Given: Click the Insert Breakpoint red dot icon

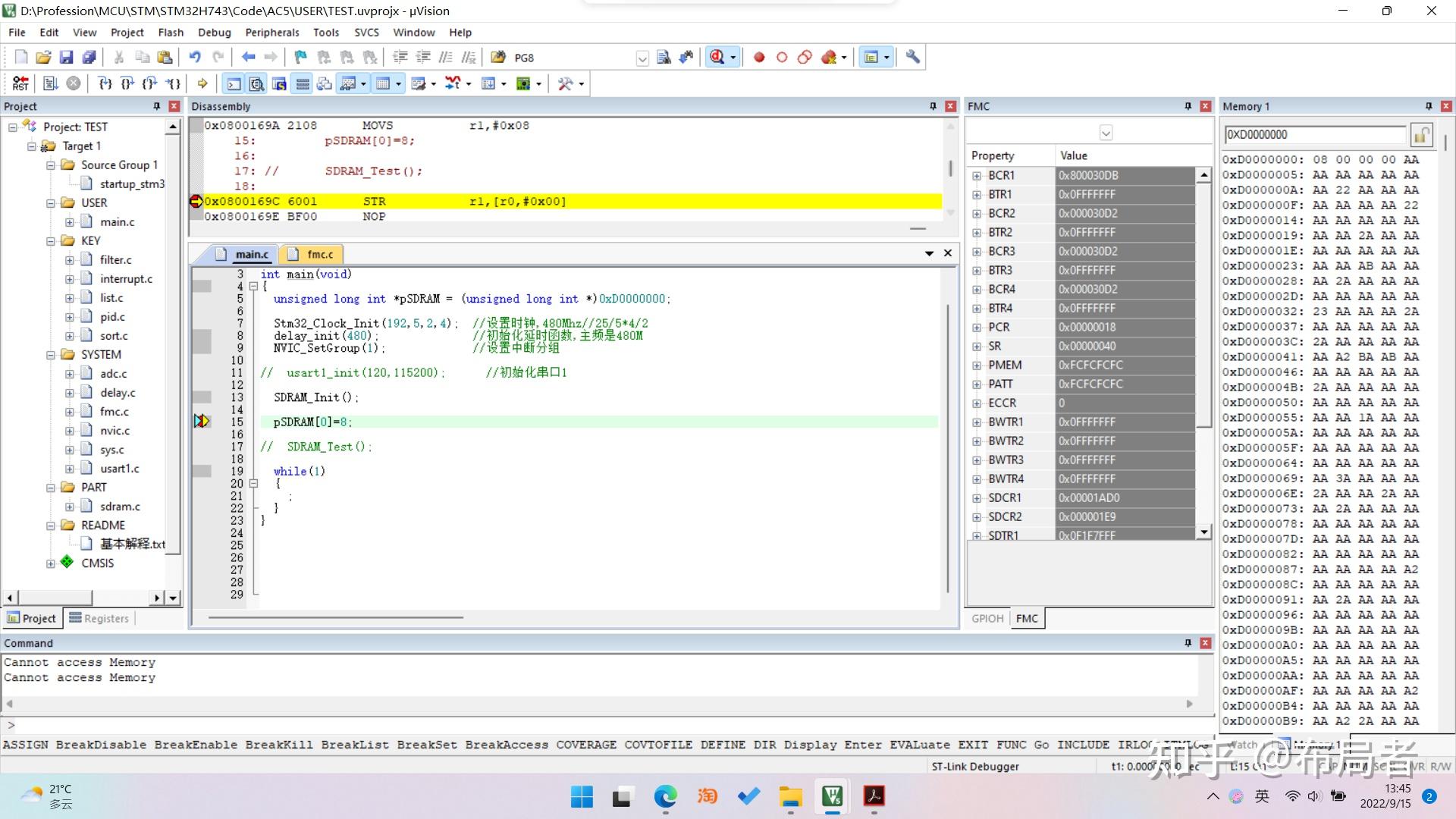Looking at the screenshot, I should (x=759, y=57).
